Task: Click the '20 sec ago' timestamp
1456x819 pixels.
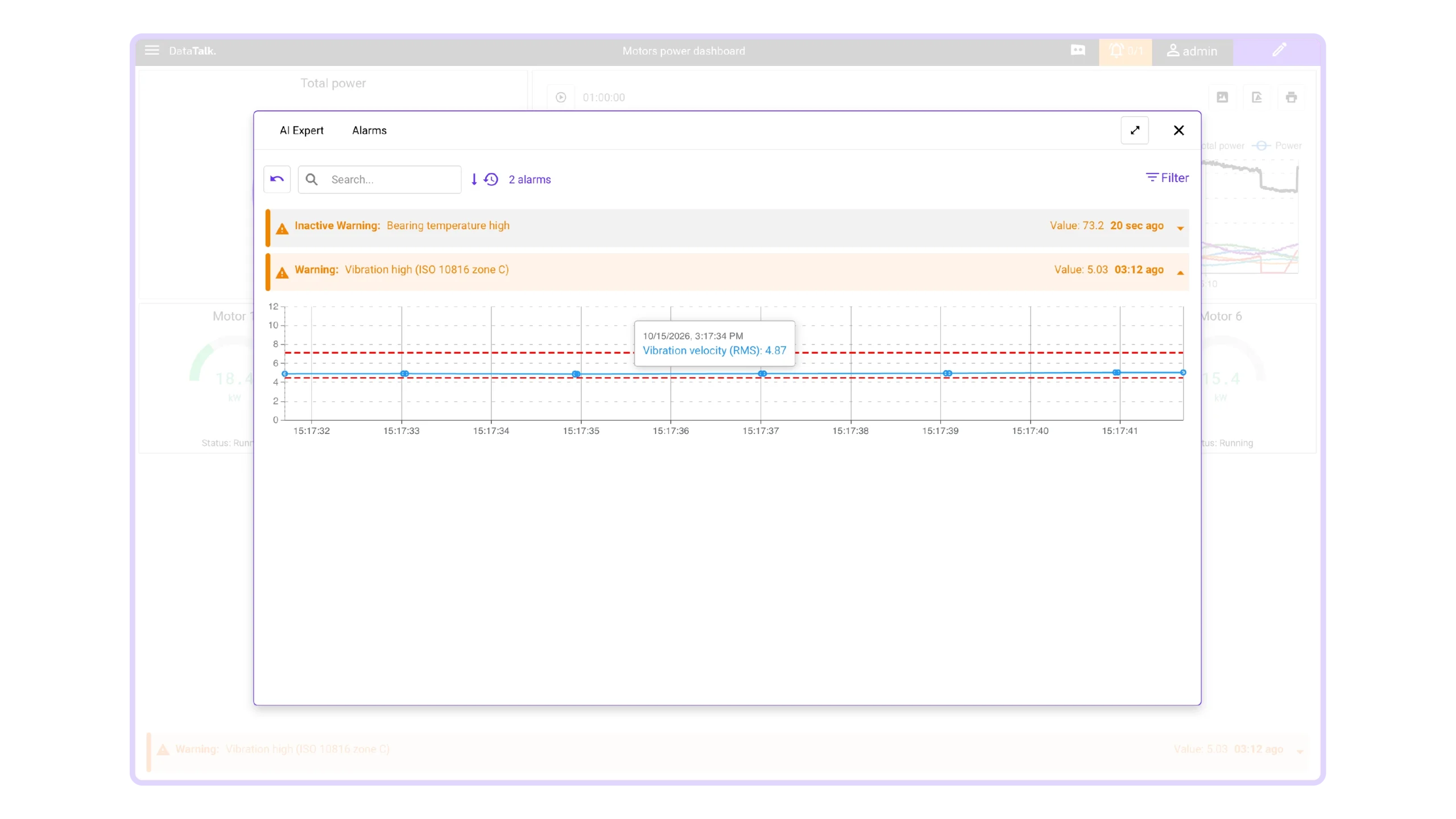Action: pyautogui.click(x=1136, y=225)
